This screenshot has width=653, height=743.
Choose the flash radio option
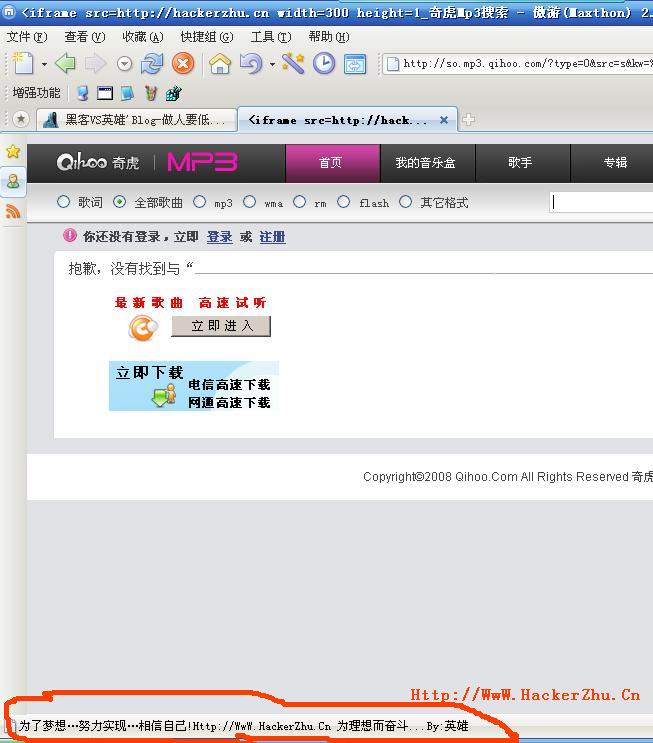pos(344,202)
